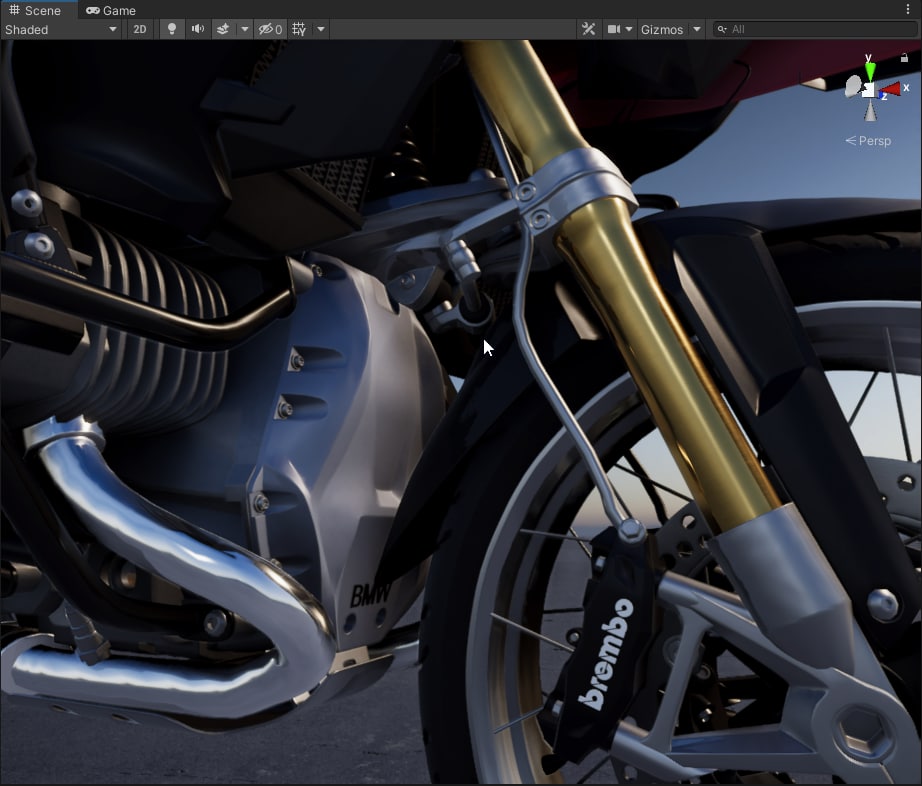Toggle the Gizmos button
Screen dimensions: 922x786
tap(662, 29)
